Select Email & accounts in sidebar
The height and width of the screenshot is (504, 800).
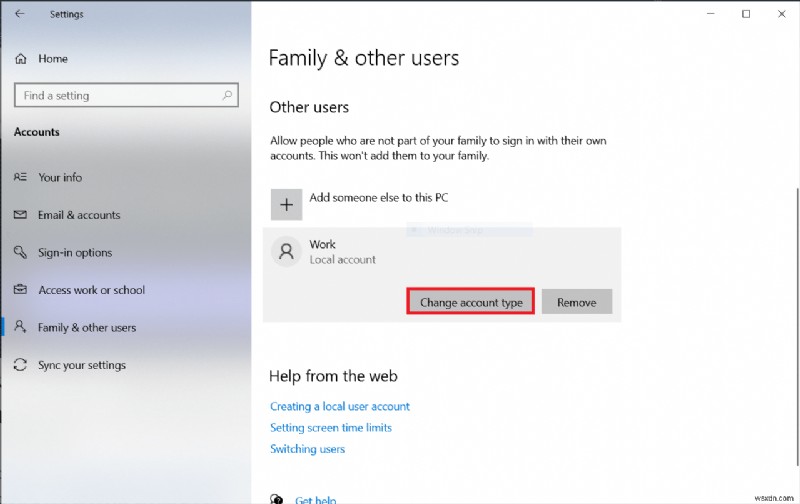[x=79, y=215]
